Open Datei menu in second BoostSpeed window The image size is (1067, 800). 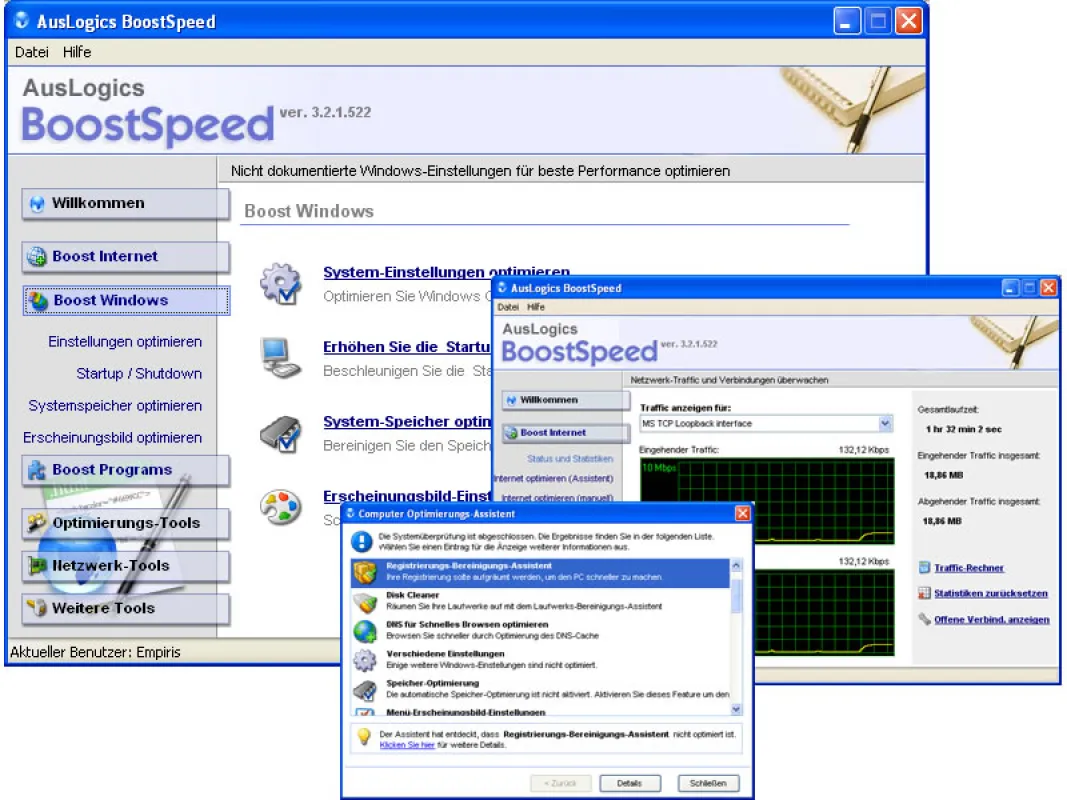click(508, 307)
